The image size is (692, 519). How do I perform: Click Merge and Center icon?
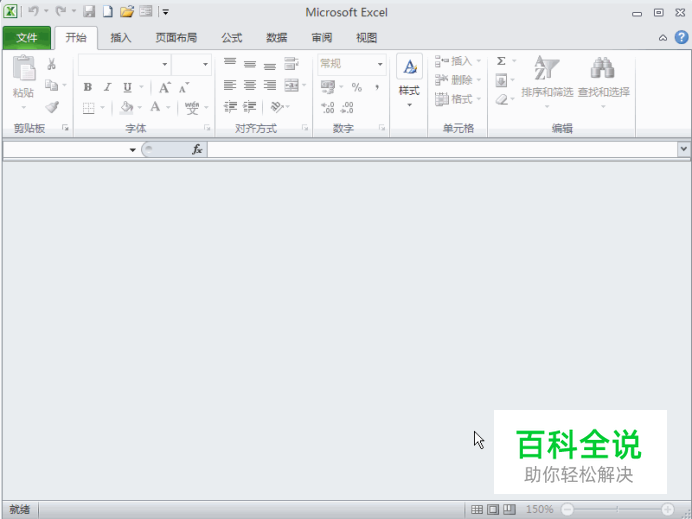[291, 85]
